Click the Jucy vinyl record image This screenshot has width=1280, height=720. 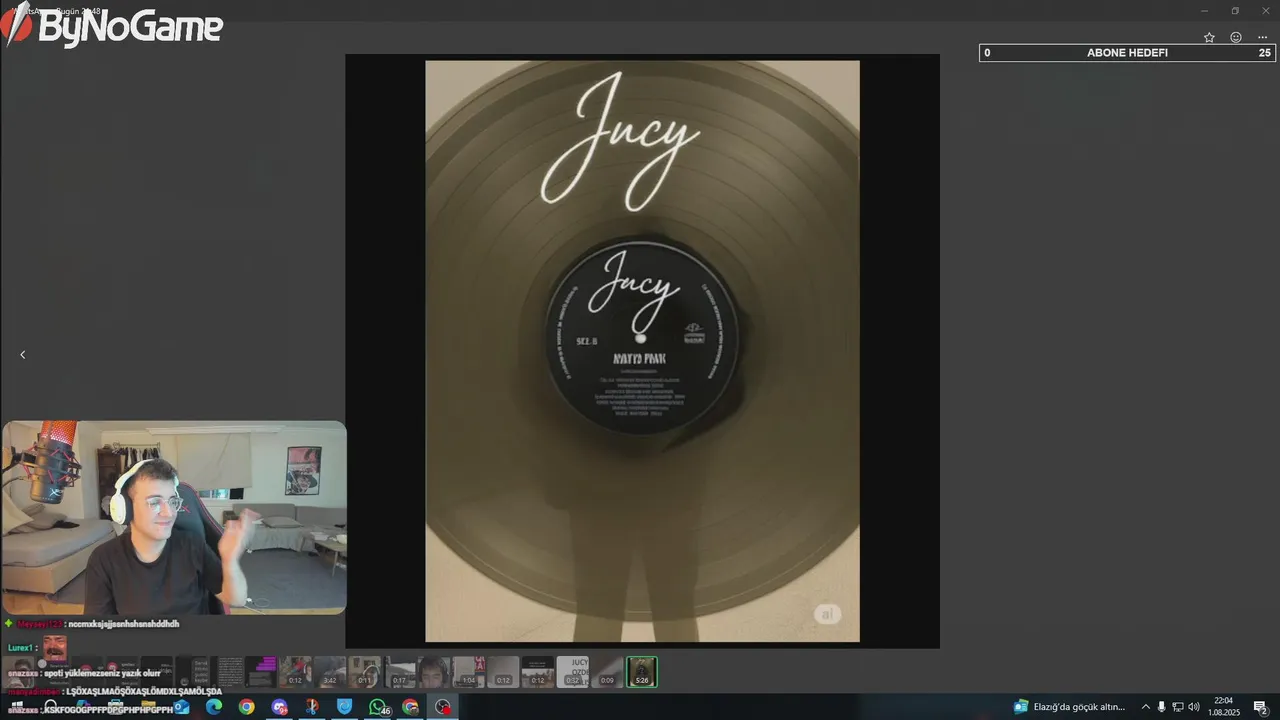pyautogui.click(x=642, y=351)
